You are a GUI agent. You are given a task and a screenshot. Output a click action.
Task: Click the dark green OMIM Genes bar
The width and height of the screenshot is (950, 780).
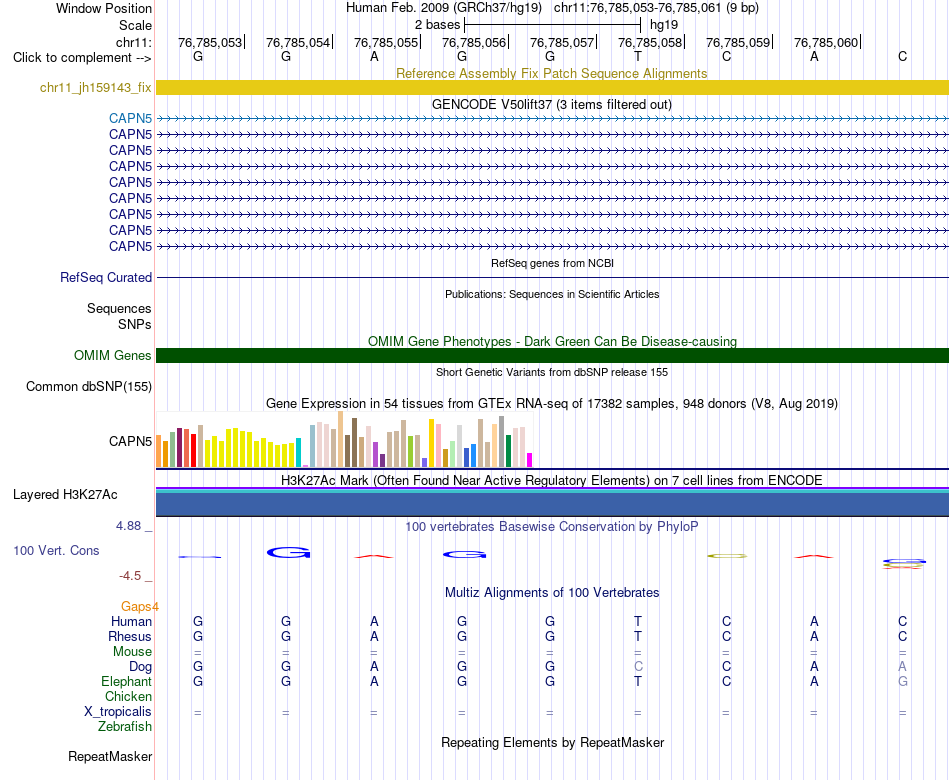[552, 355]
